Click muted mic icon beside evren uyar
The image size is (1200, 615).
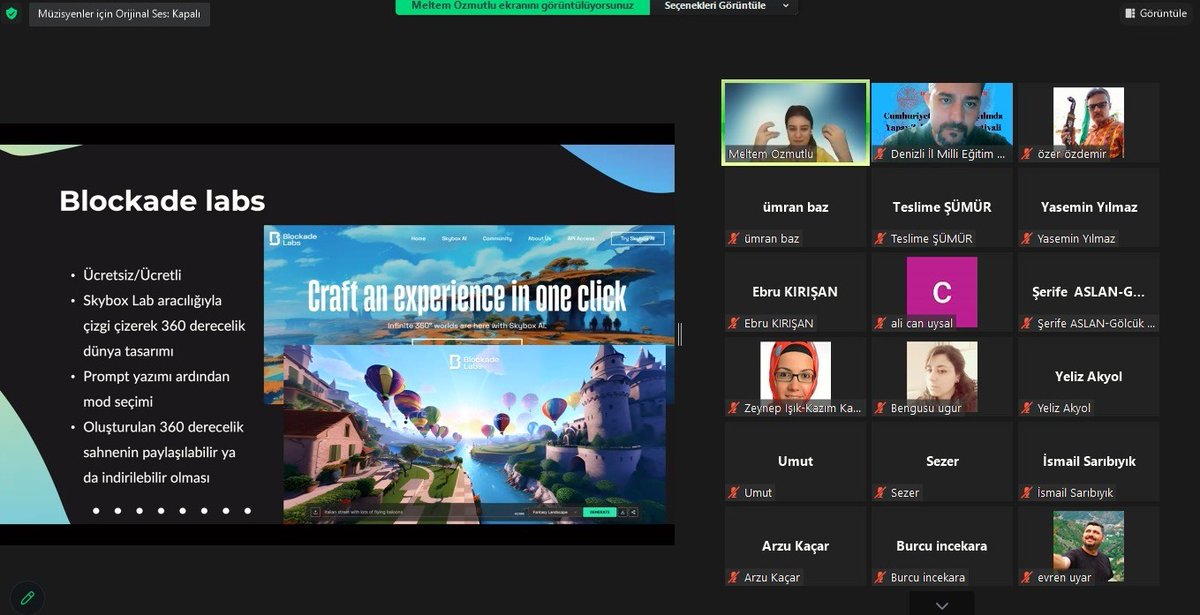(1028, 577)
